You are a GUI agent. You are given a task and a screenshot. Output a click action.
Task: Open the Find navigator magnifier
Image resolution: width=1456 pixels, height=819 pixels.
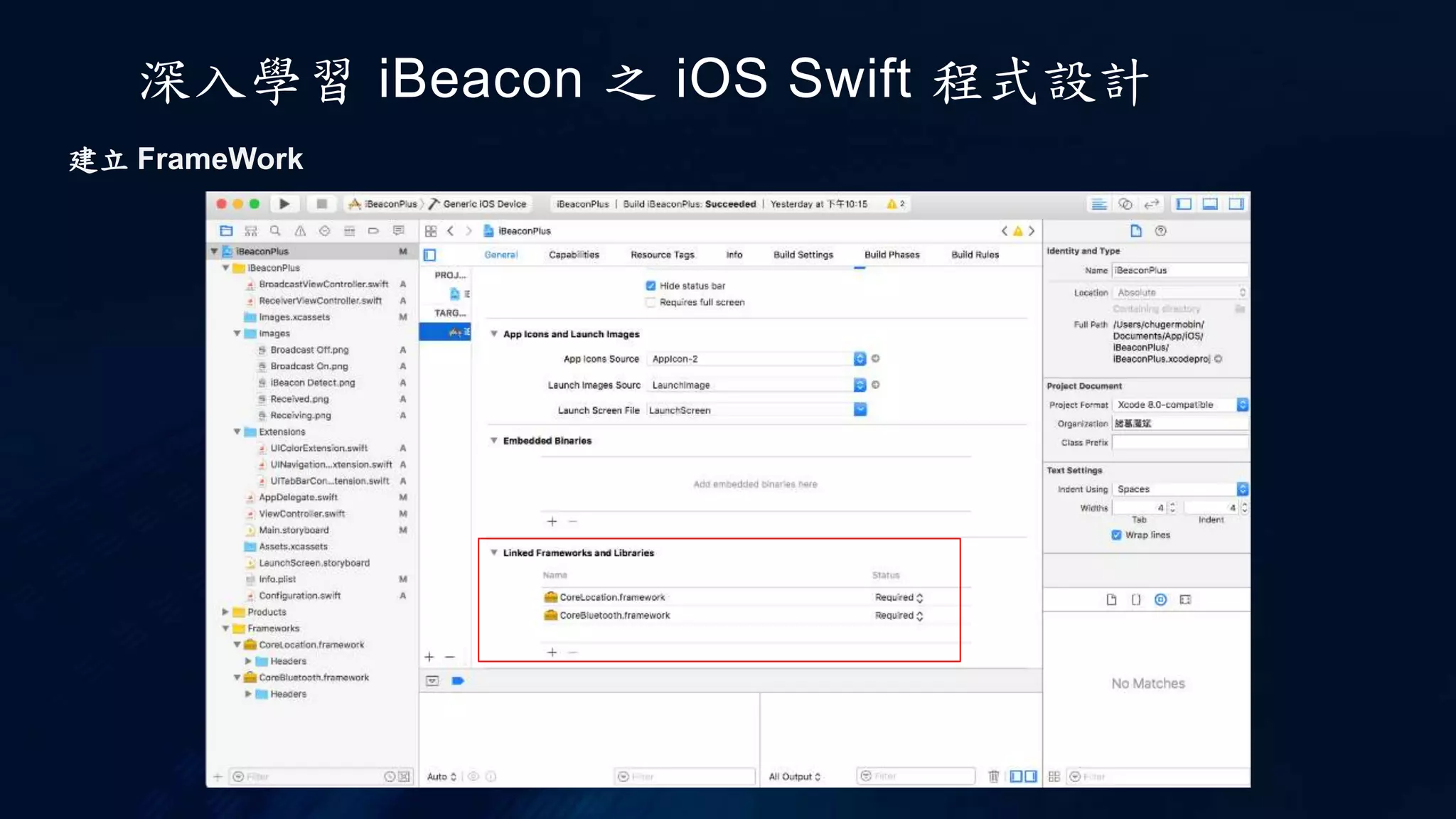pos(275,230)
